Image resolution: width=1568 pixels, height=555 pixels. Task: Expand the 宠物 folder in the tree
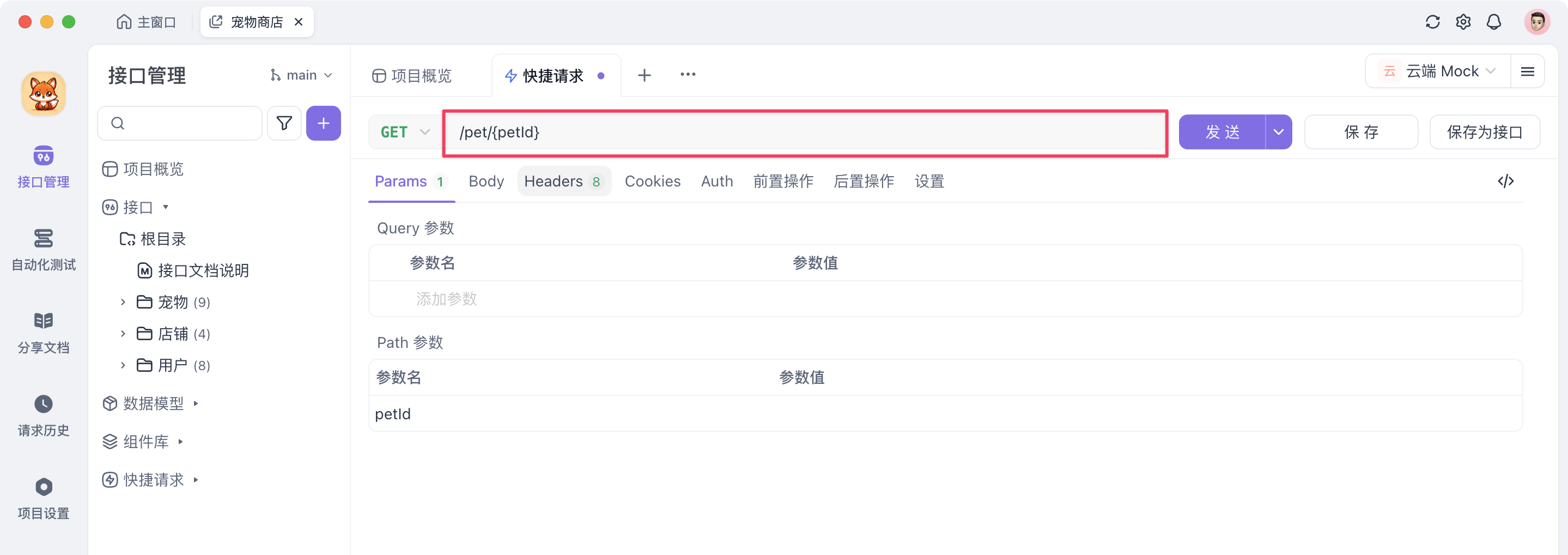pyautogui.click(x=123, y=301)
